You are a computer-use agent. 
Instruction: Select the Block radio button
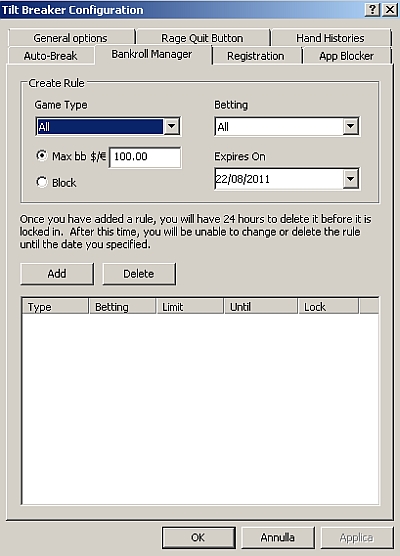point(42,182)
